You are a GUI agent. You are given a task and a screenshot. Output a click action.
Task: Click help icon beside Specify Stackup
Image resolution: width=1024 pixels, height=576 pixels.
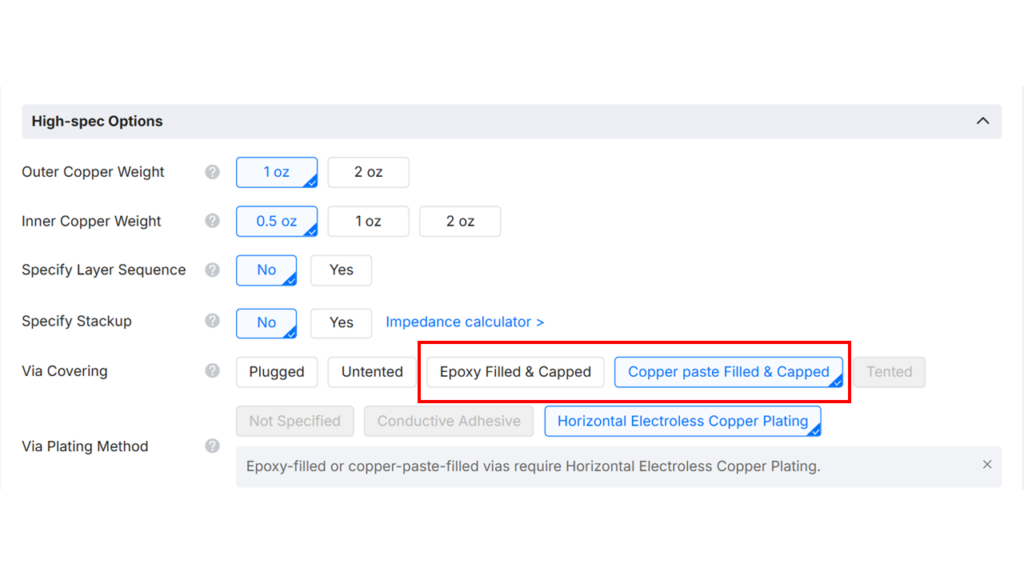(x=212, y=321)
